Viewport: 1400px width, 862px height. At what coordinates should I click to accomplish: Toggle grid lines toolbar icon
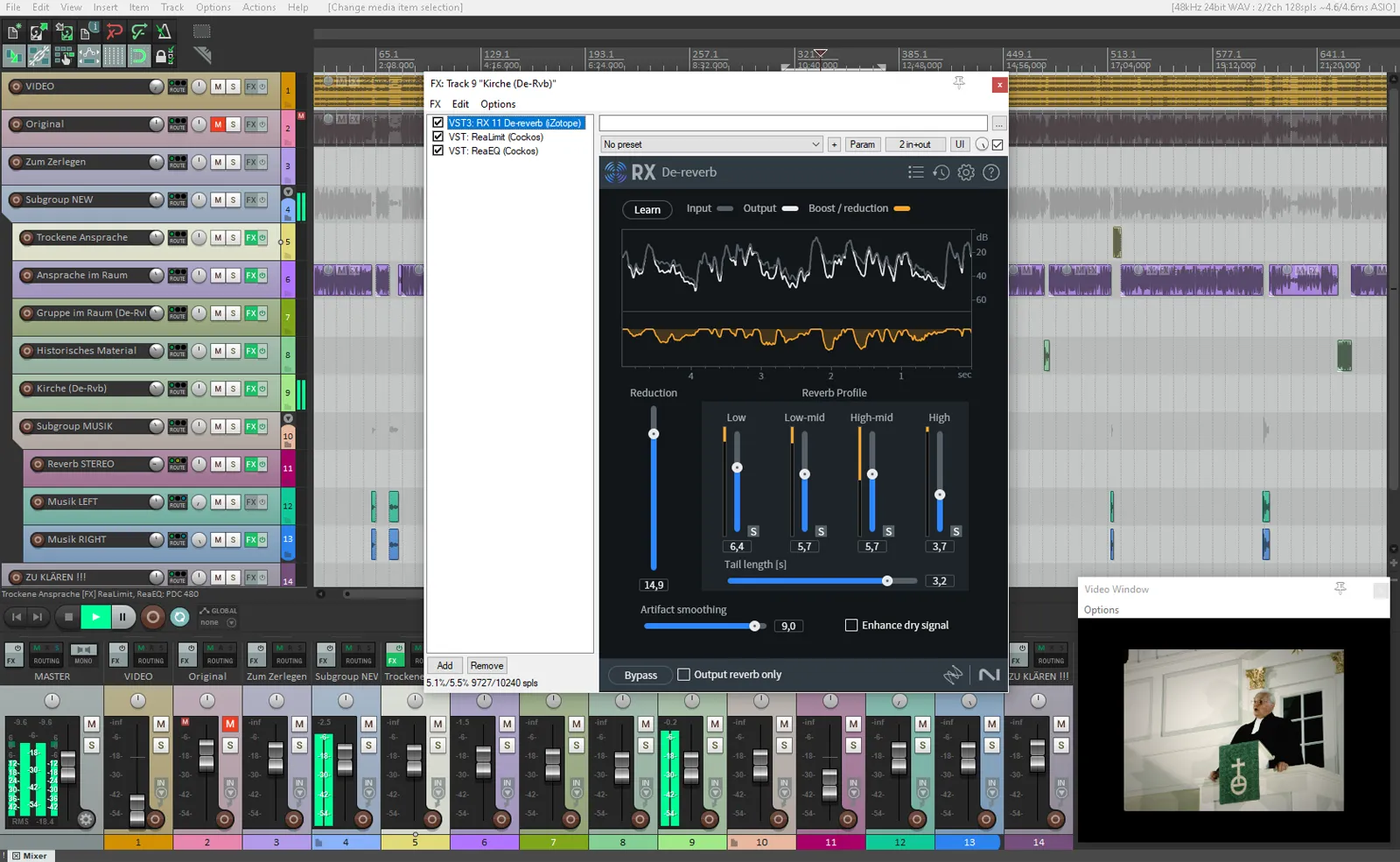tap(114, 57)
